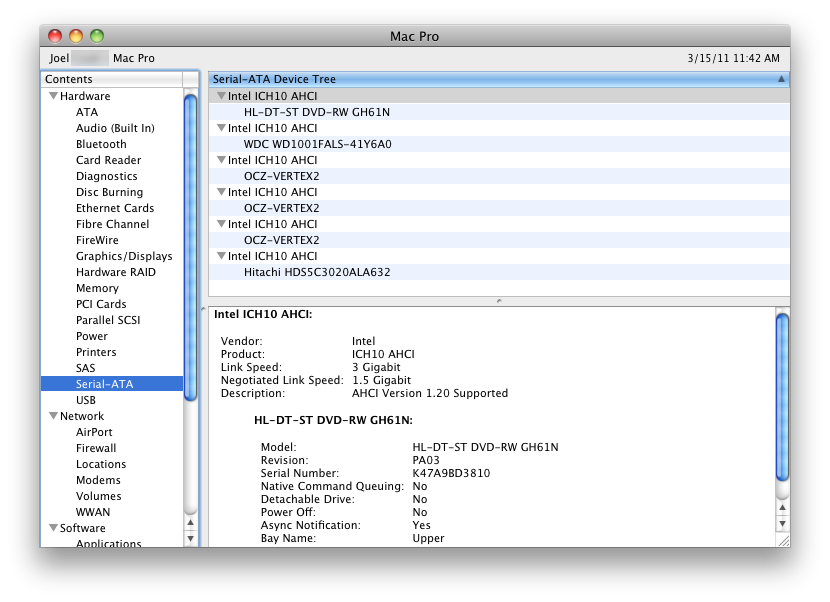Open the USB hardware section
The width and height of the screenshot is (830, 602).
coord(86,400)
